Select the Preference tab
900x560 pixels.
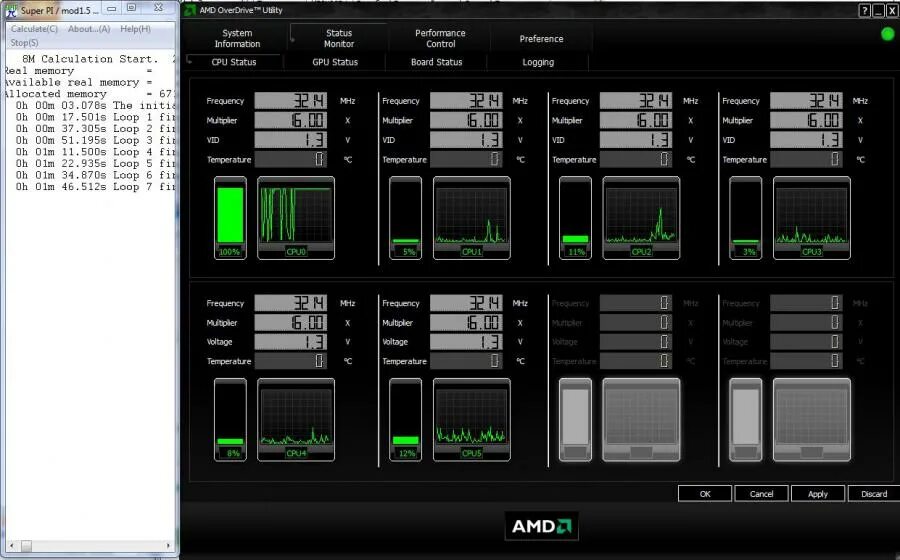(541, 38)
